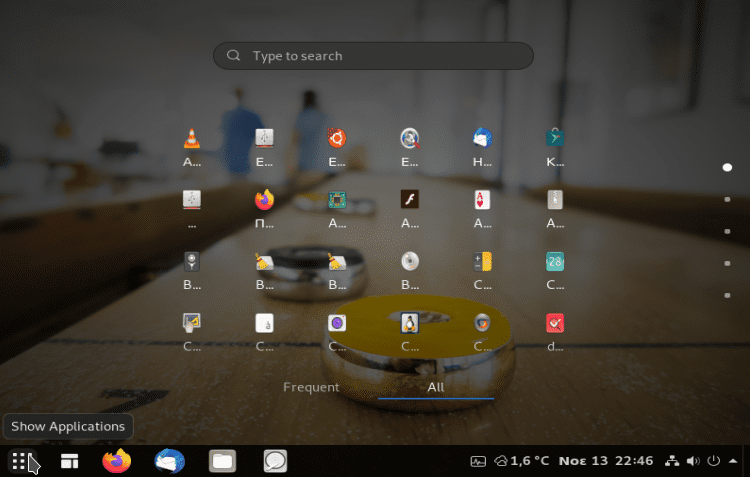The height and width of the screenshot is (477, 750).
Task: Open the dark gray pin icon labeled B...
Action: pos(192,262)
